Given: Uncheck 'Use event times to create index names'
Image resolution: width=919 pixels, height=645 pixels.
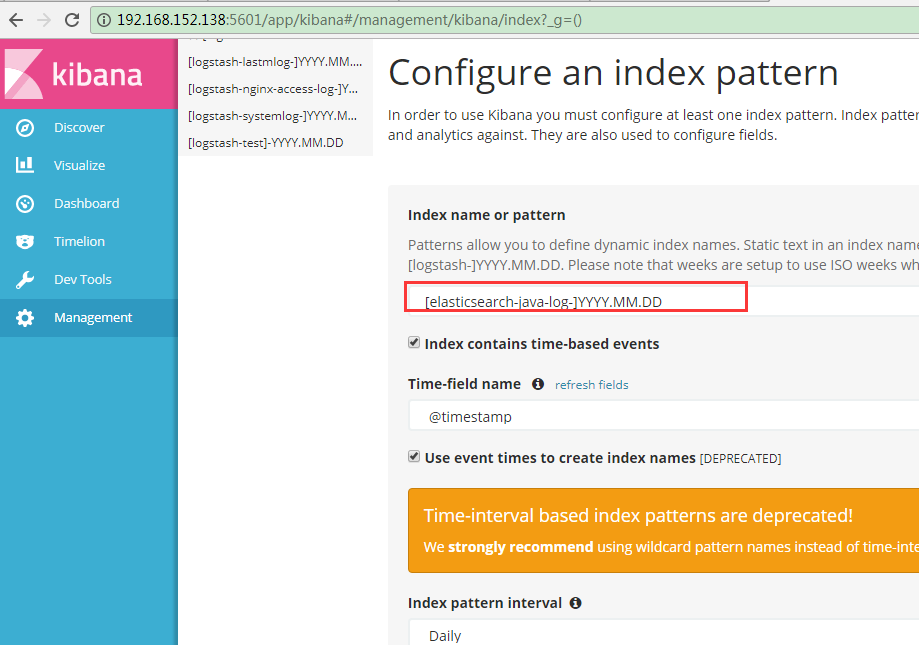Looking at the screenshot, I should (414, 456).
